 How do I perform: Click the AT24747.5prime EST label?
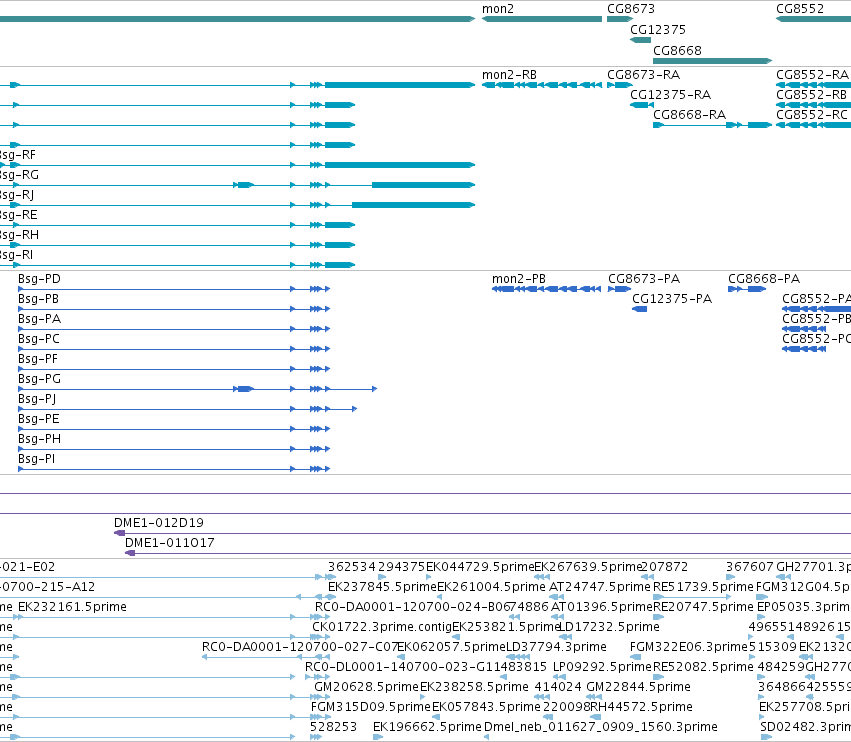[x=600, y=587]
